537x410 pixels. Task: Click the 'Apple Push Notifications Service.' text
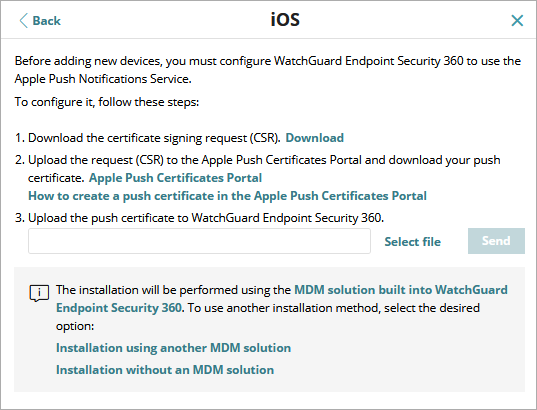coord(103,79)
